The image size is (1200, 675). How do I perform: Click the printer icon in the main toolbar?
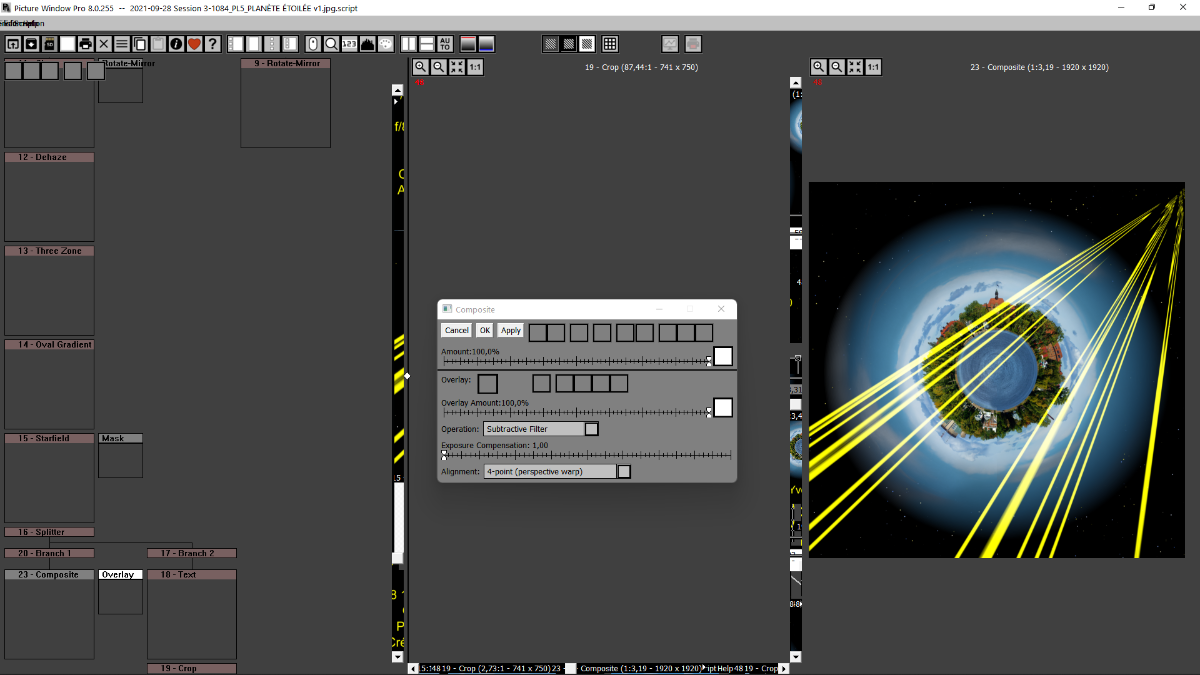pos(85,44)
